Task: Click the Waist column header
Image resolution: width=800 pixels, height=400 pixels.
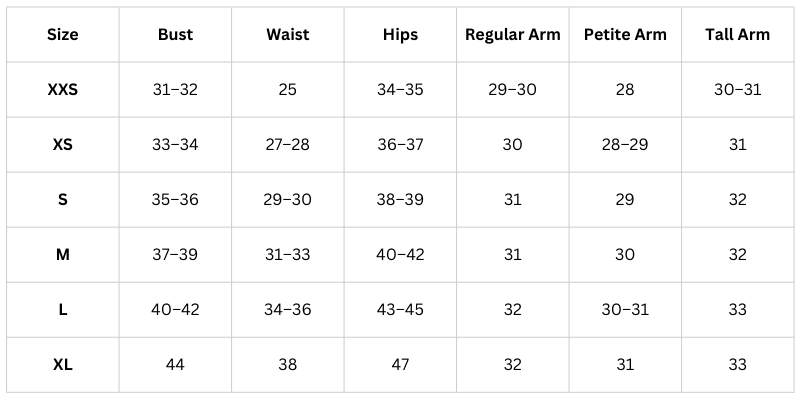Action: (x=288, y=35)
